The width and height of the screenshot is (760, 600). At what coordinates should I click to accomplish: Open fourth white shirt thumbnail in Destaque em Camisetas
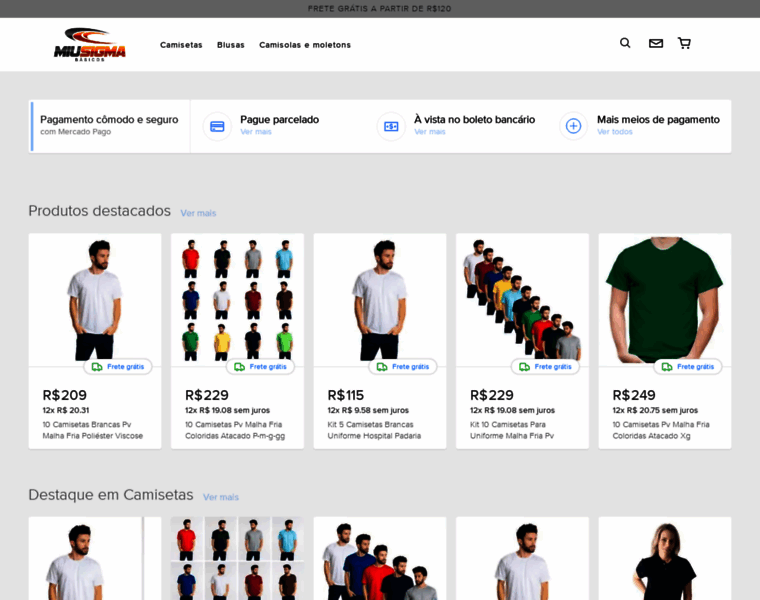coord(522,558)
